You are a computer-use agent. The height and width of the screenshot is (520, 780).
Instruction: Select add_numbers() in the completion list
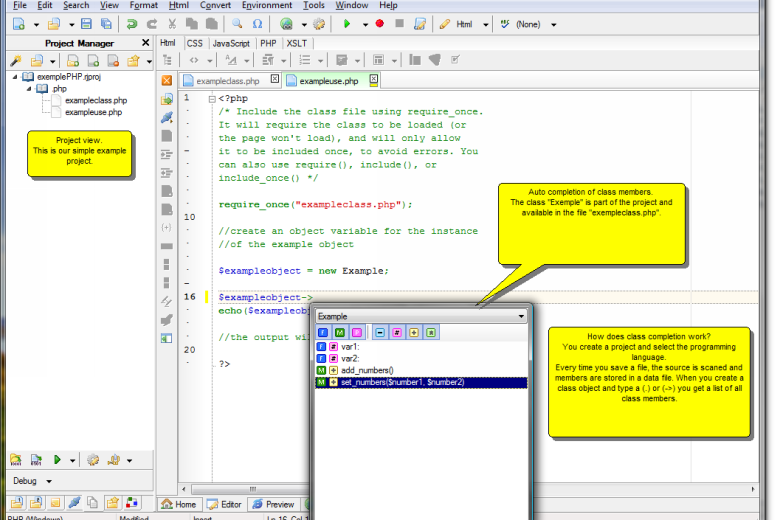(421, 370)
